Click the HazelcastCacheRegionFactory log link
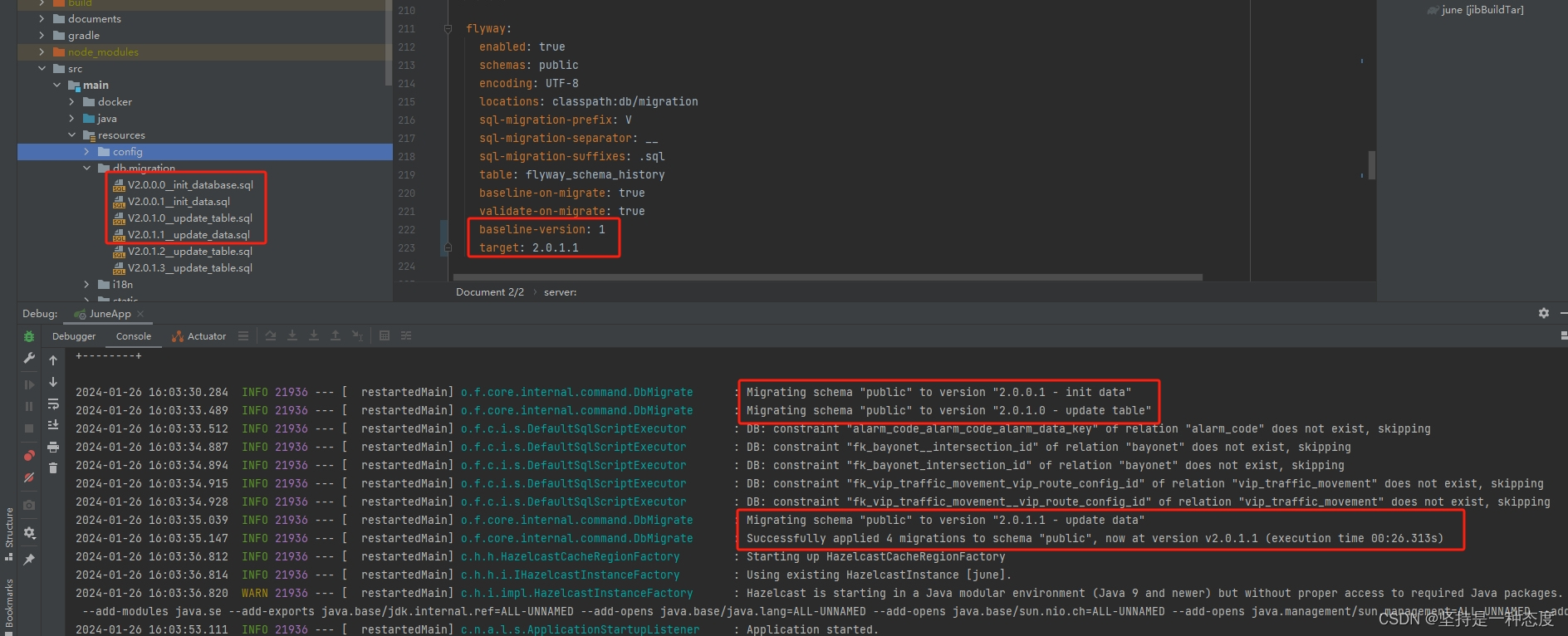 [570, 556]
